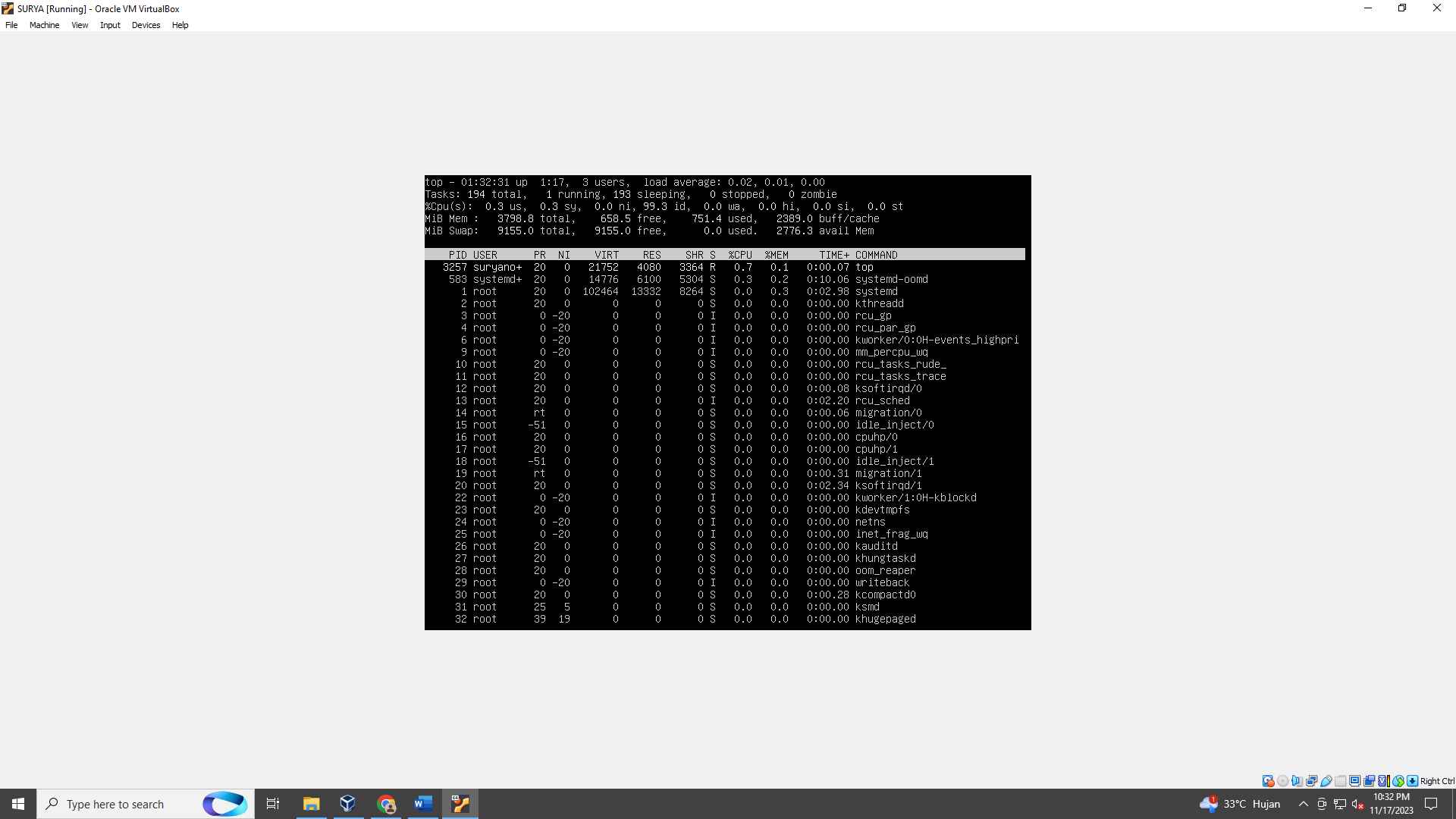
Task: Click the %MEM column header
Action: coord(777,255)
